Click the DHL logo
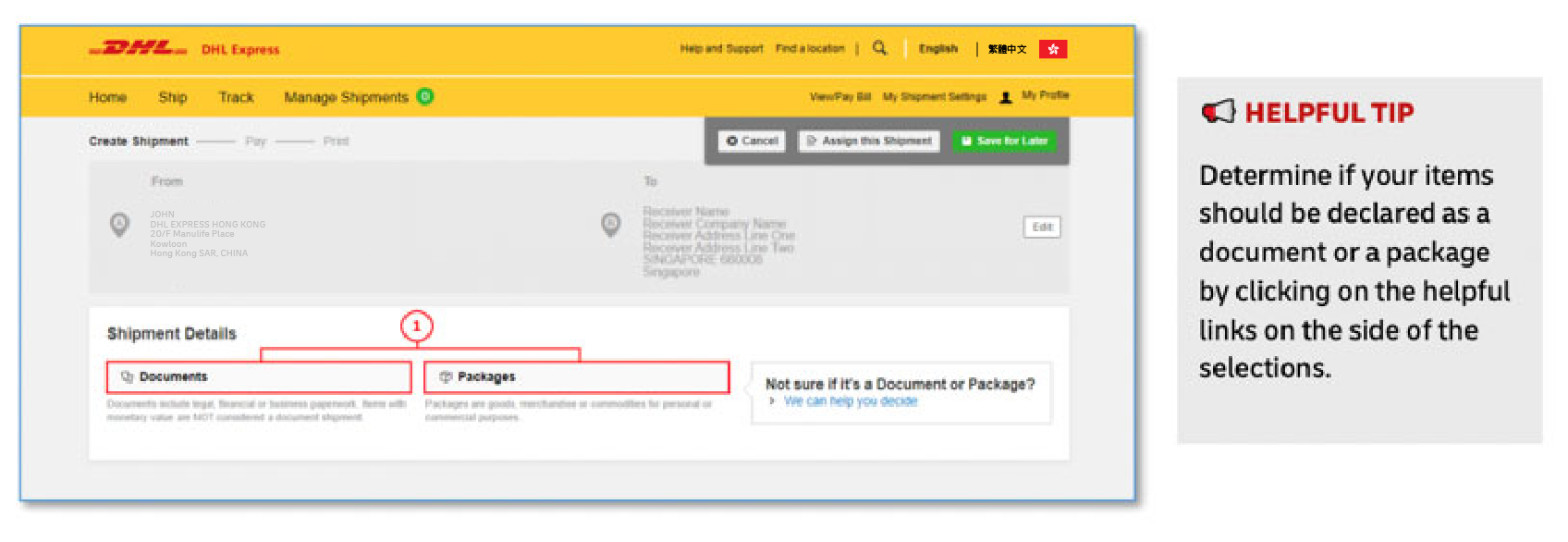Viewport: 1568px width, 542px height. click(139, 48)
